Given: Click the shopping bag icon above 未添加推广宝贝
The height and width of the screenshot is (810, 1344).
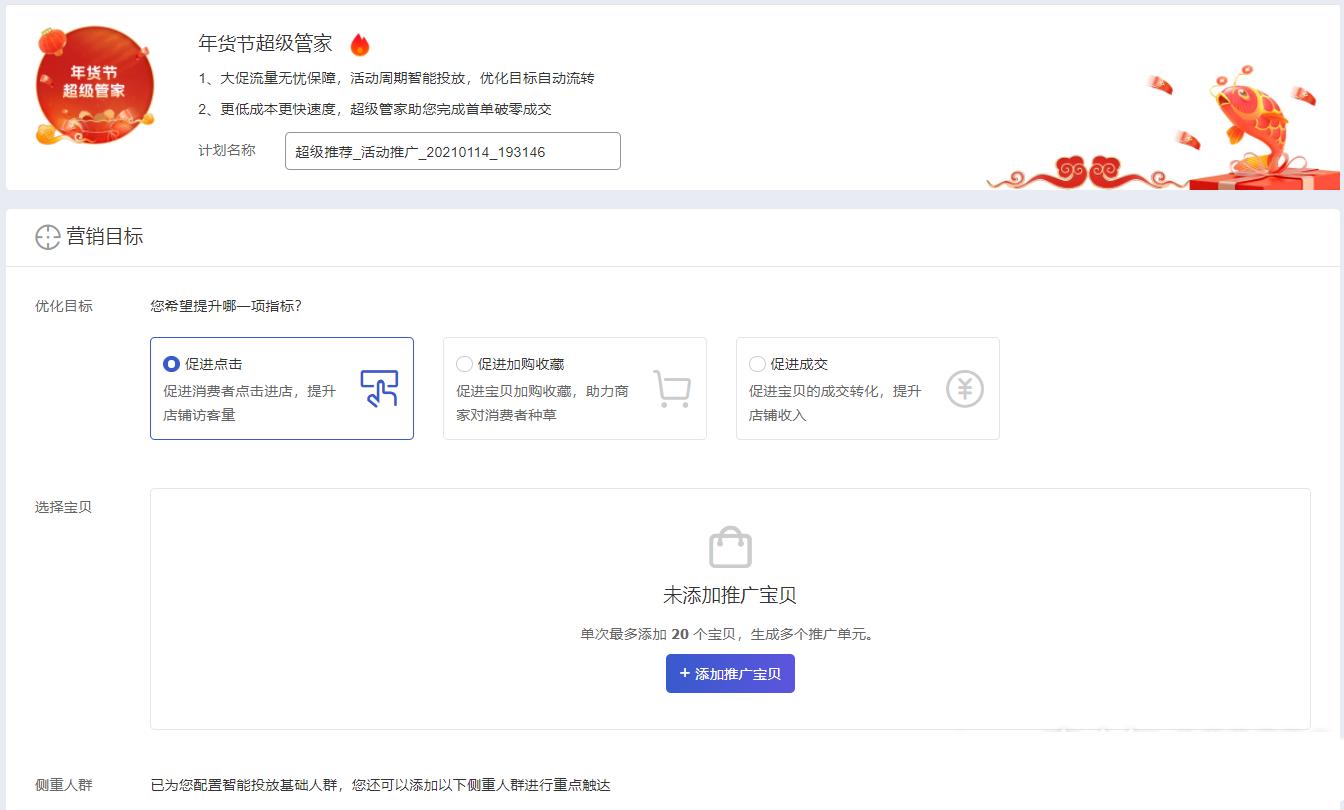Looking at the screenshot, I should click(x=730, y=546).
